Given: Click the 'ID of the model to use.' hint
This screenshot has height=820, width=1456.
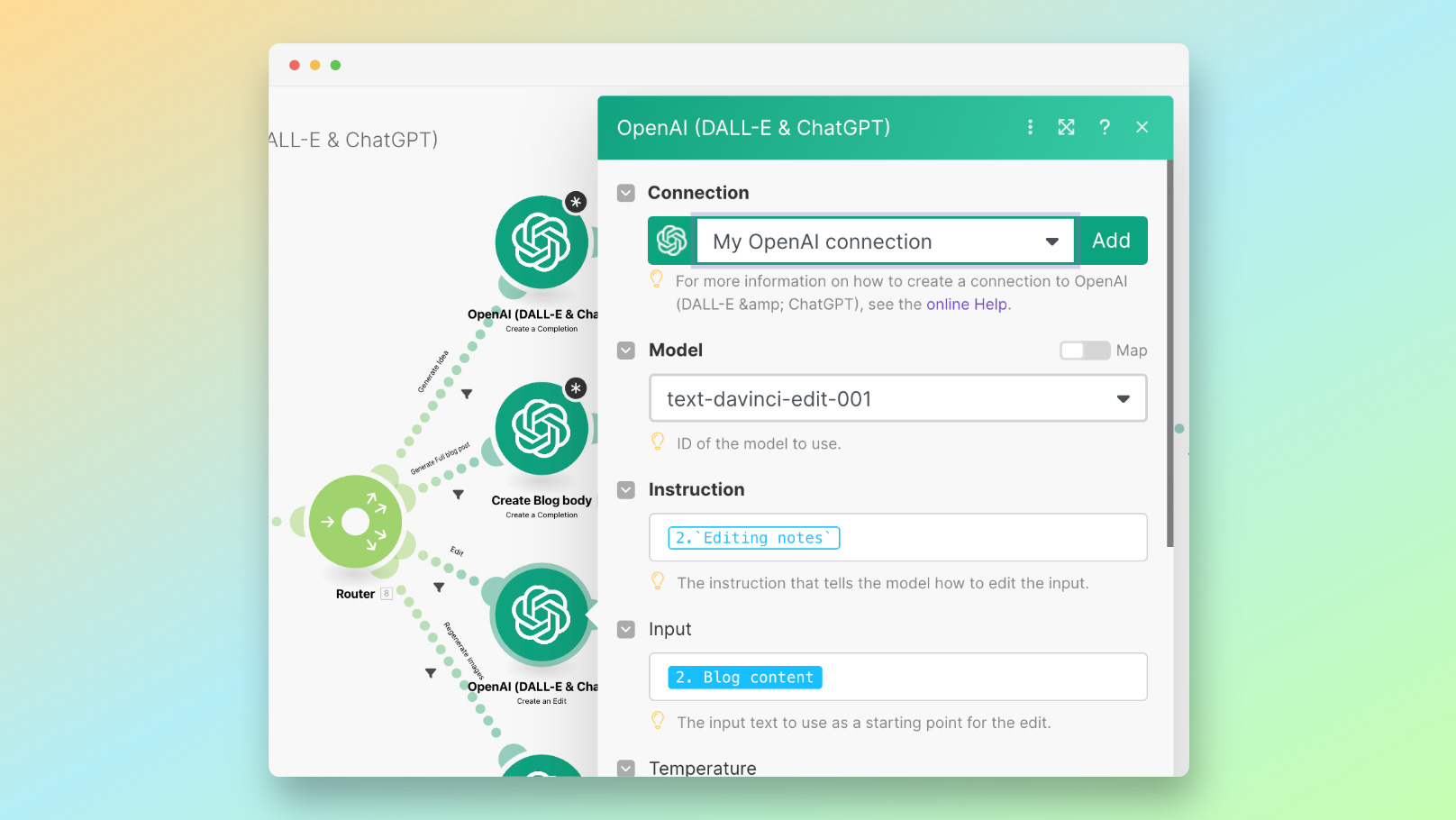Looking at the screenshot, I should point(759,443).
